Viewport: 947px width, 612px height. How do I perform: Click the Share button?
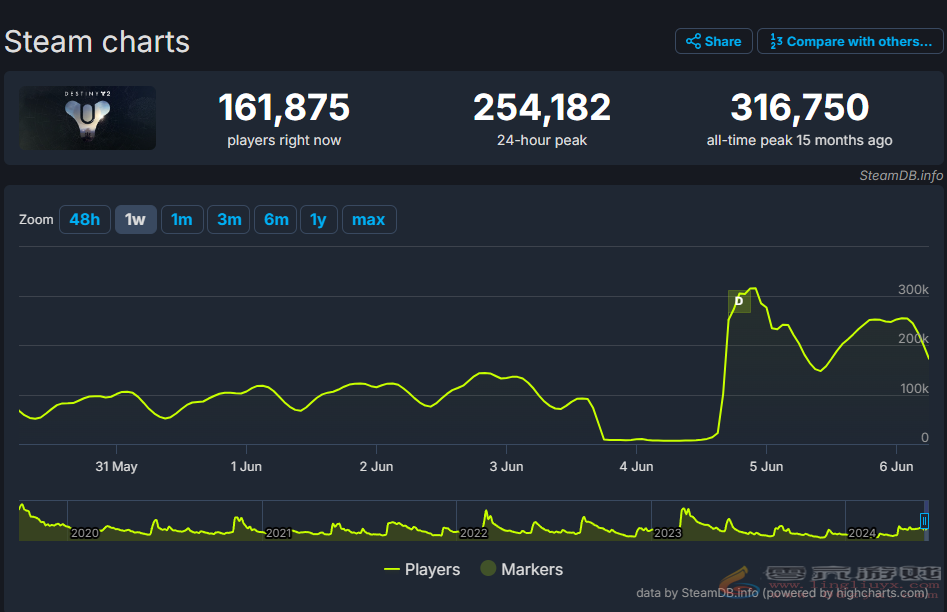tap(714, 41)
